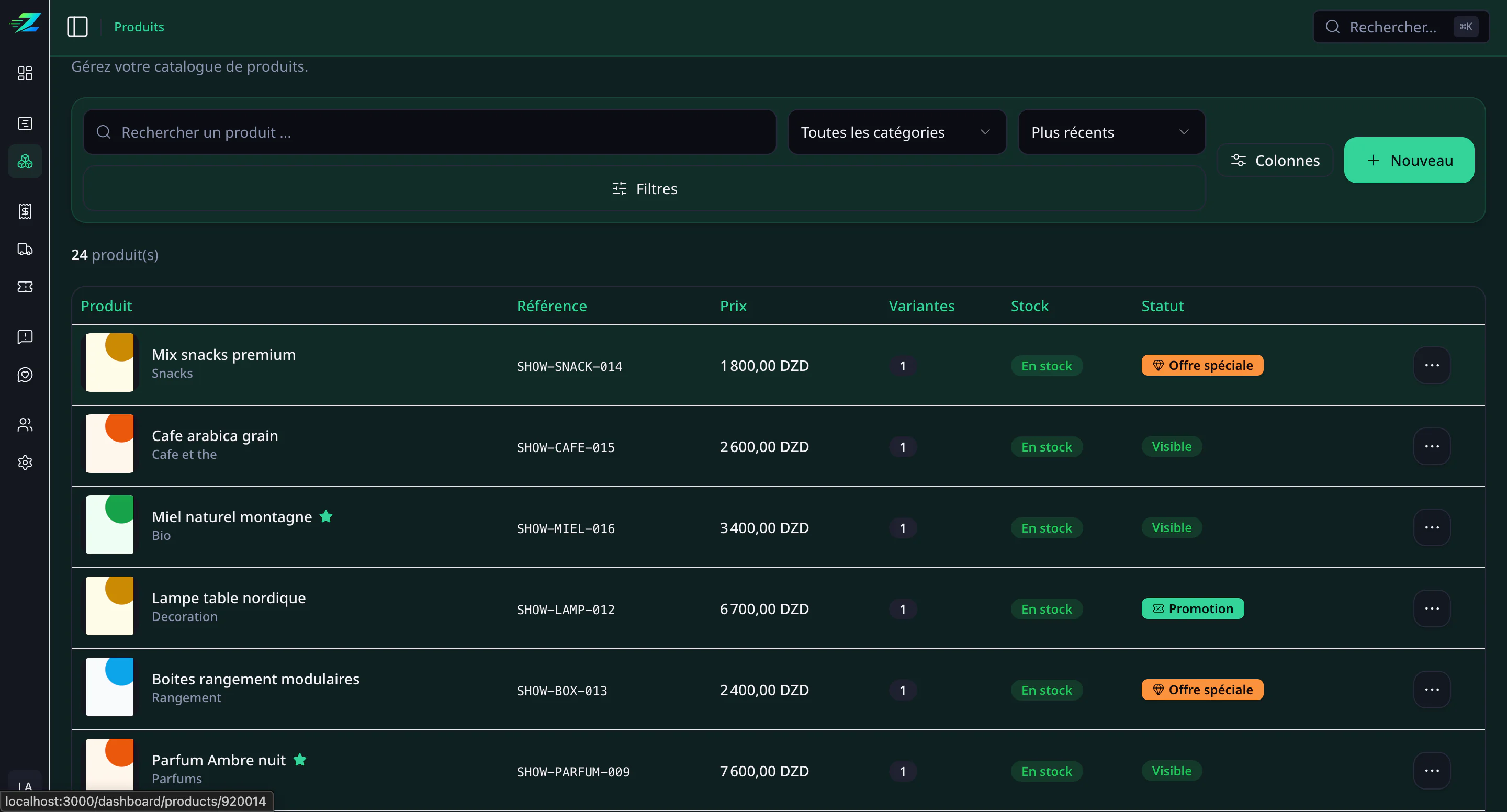This screenshot has width=1507, height=812.
Task: Open product Mix snacks premium
Action: coord(223,355)
